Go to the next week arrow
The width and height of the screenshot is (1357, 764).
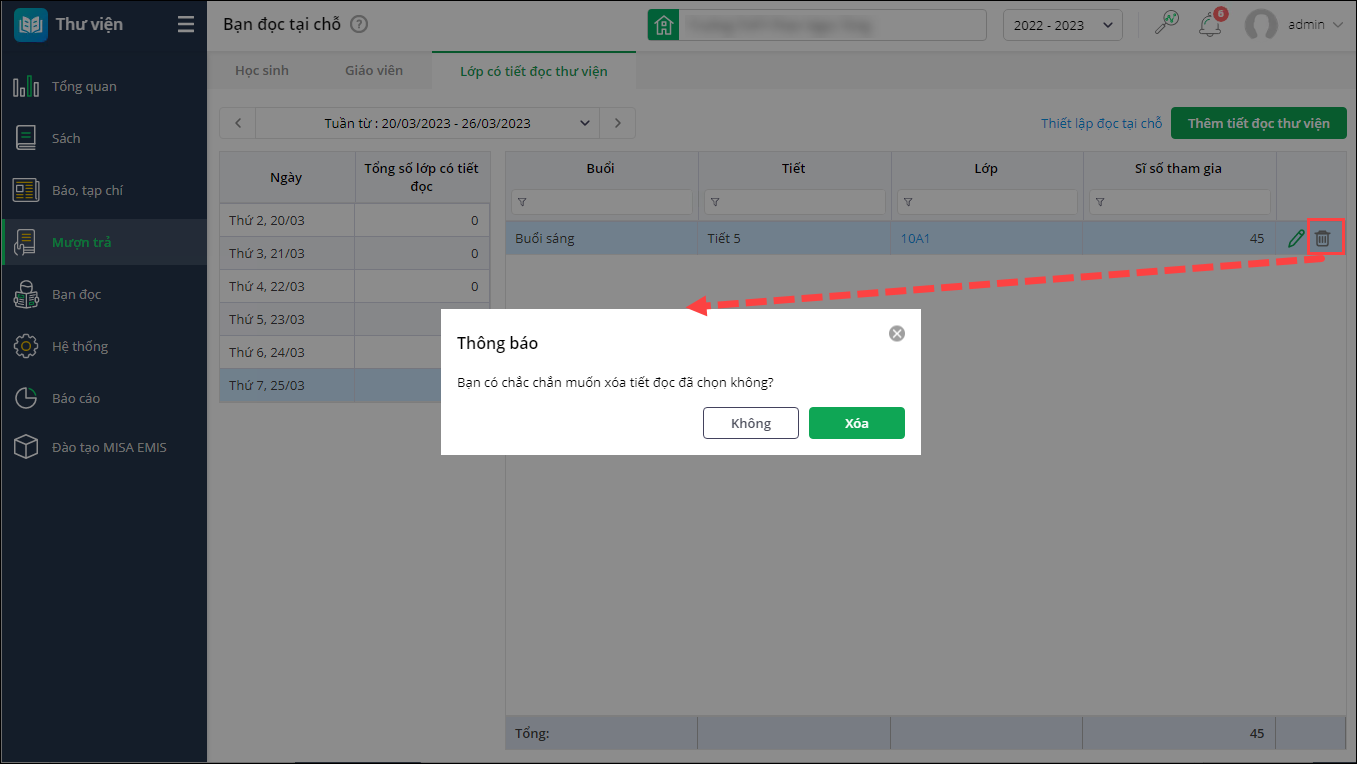tap(618, 123)
